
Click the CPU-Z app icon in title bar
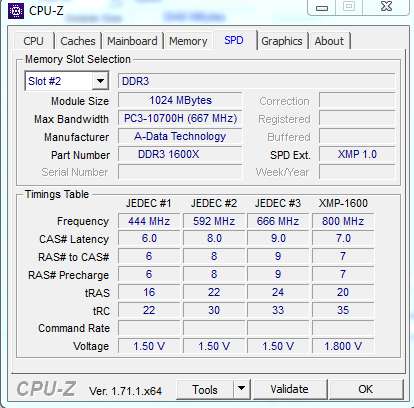(16, 11)
